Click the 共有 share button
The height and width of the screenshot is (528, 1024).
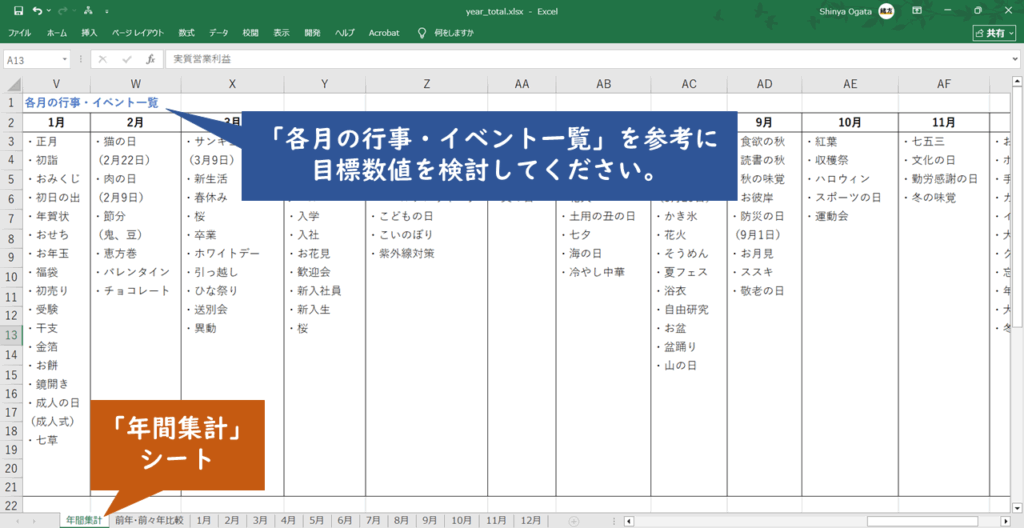992,32
